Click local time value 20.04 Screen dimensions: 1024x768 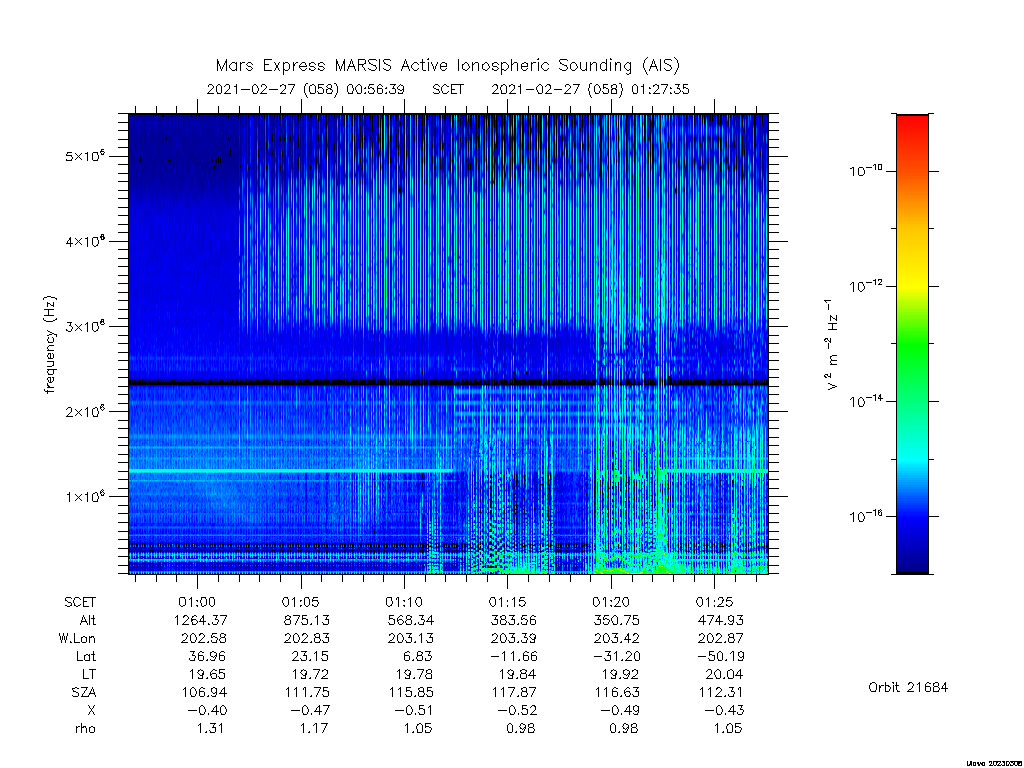tap(724, 674)
